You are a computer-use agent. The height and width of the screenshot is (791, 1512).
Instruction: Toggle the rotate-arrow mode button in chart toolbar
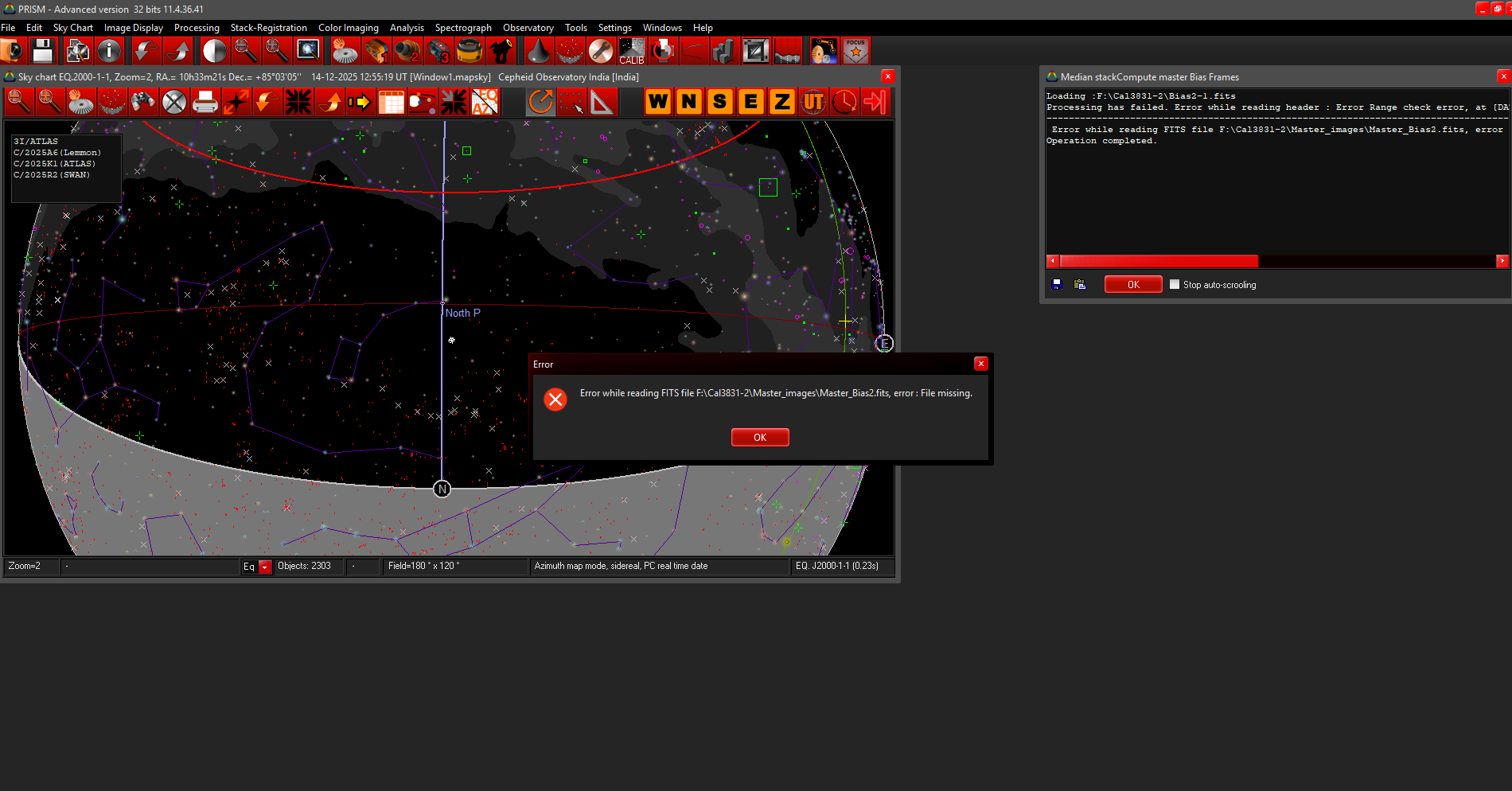[540, 102]
